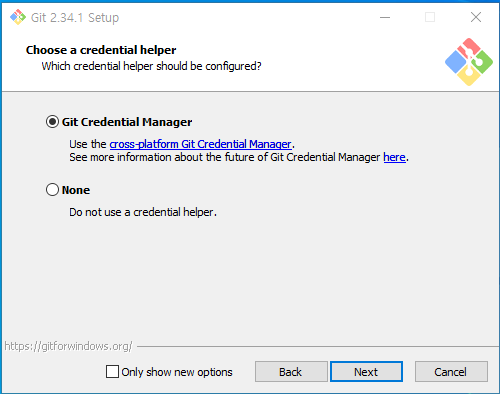Click the greyed-out maximize window button
This screenshot has height=394, width=500.
click(430, 17)
